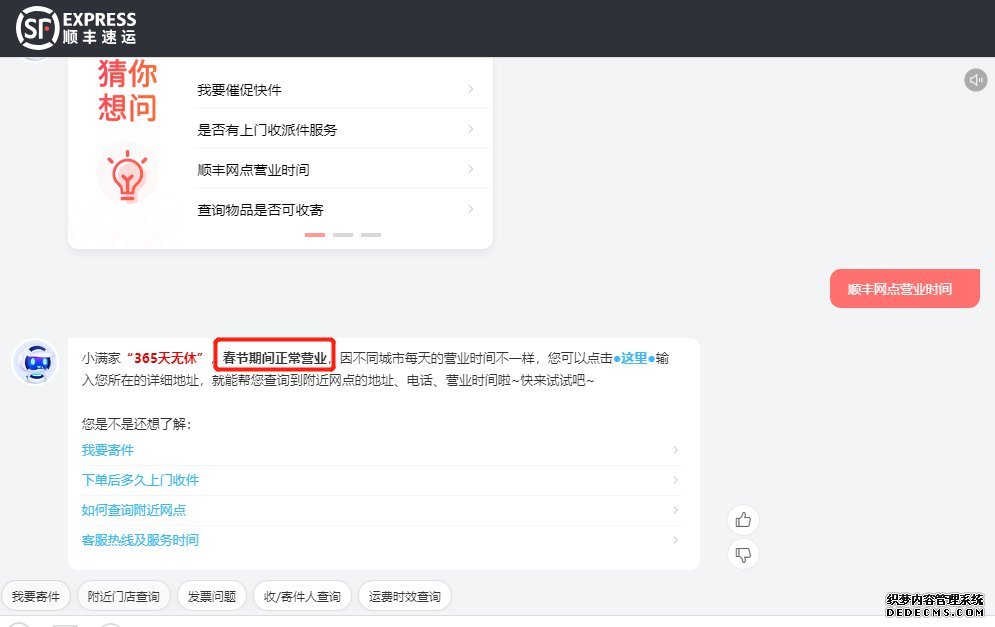Open the 我要寄件 related link
Image resolution: width=995 pixels, height=627 pixels.
pyautogui.click(x=108, y=450)
